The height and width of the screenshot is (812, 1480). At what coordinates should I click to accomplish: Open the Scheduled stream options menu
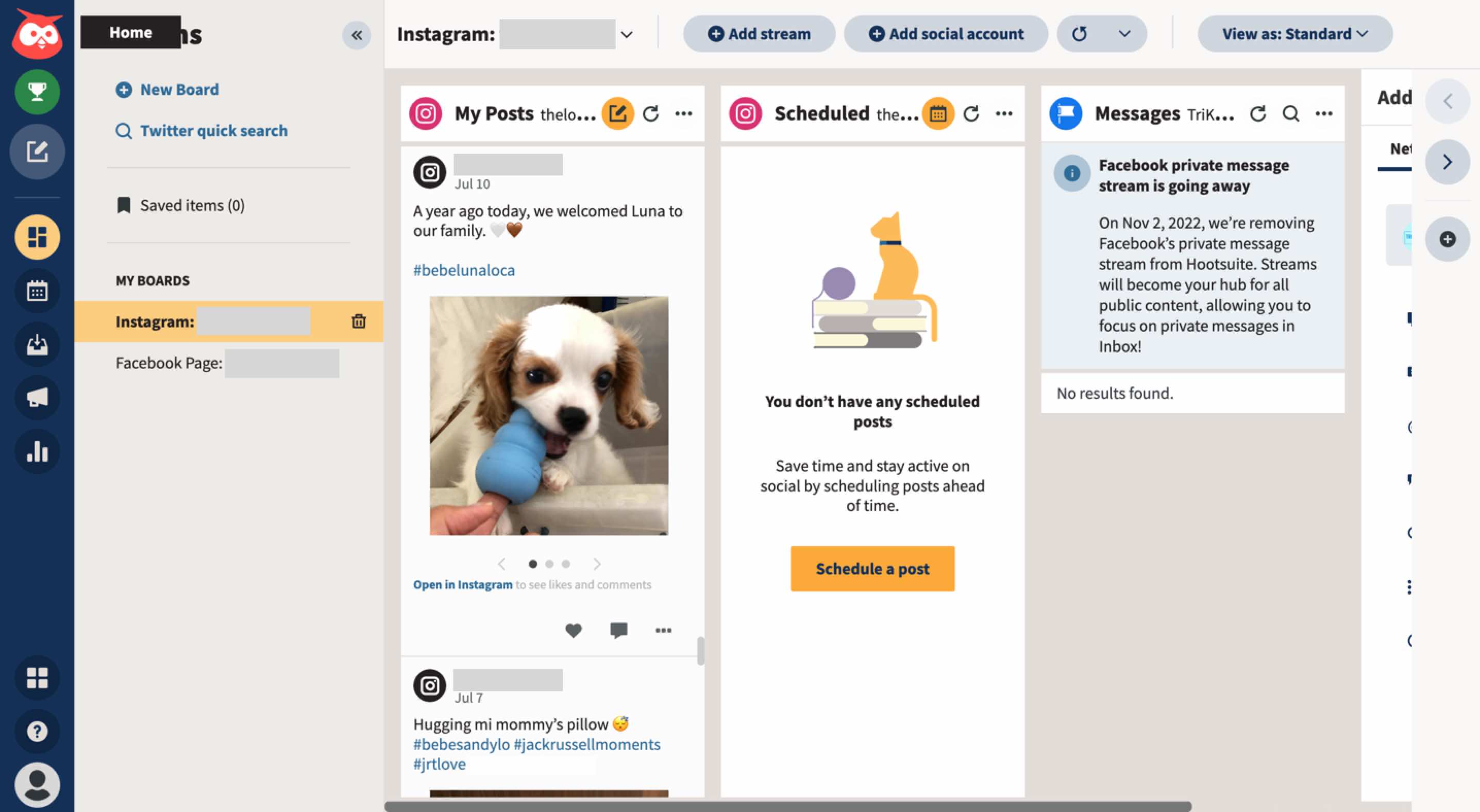pyautogui.click(x=1004, y=114)
